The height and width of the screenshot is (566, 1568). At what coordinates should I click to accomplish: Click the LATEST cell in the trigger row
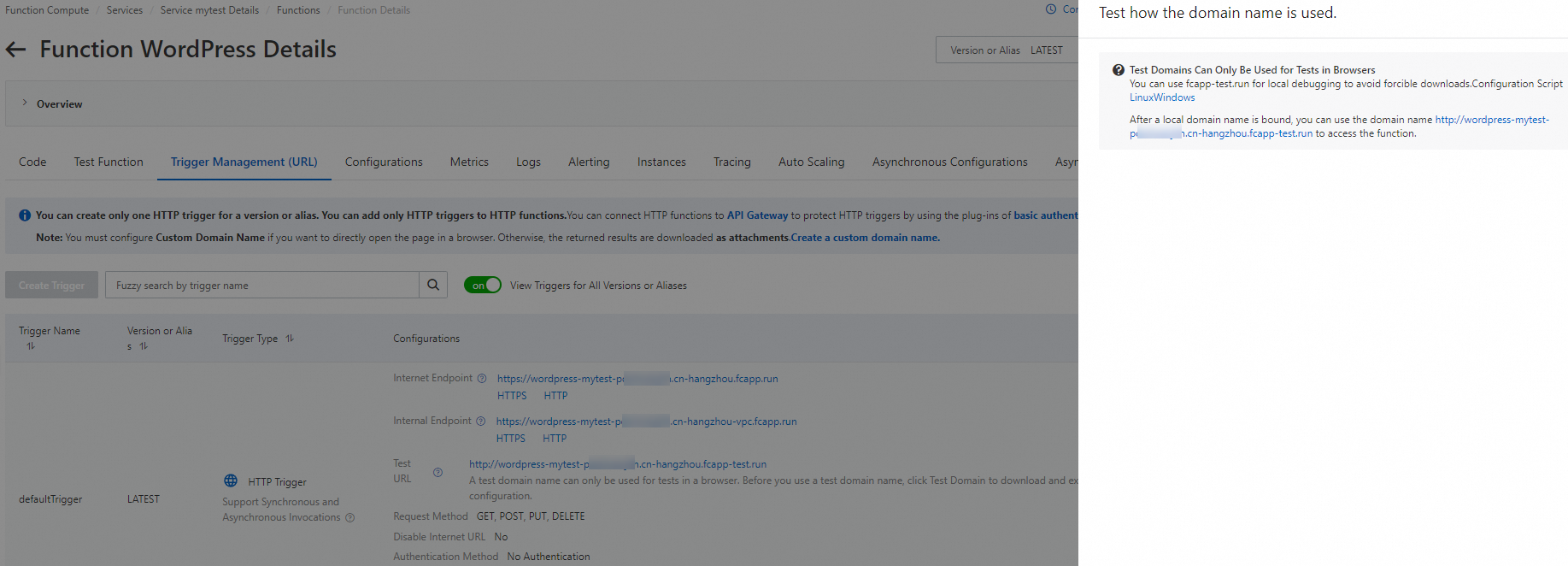click(x=144, y=499)
